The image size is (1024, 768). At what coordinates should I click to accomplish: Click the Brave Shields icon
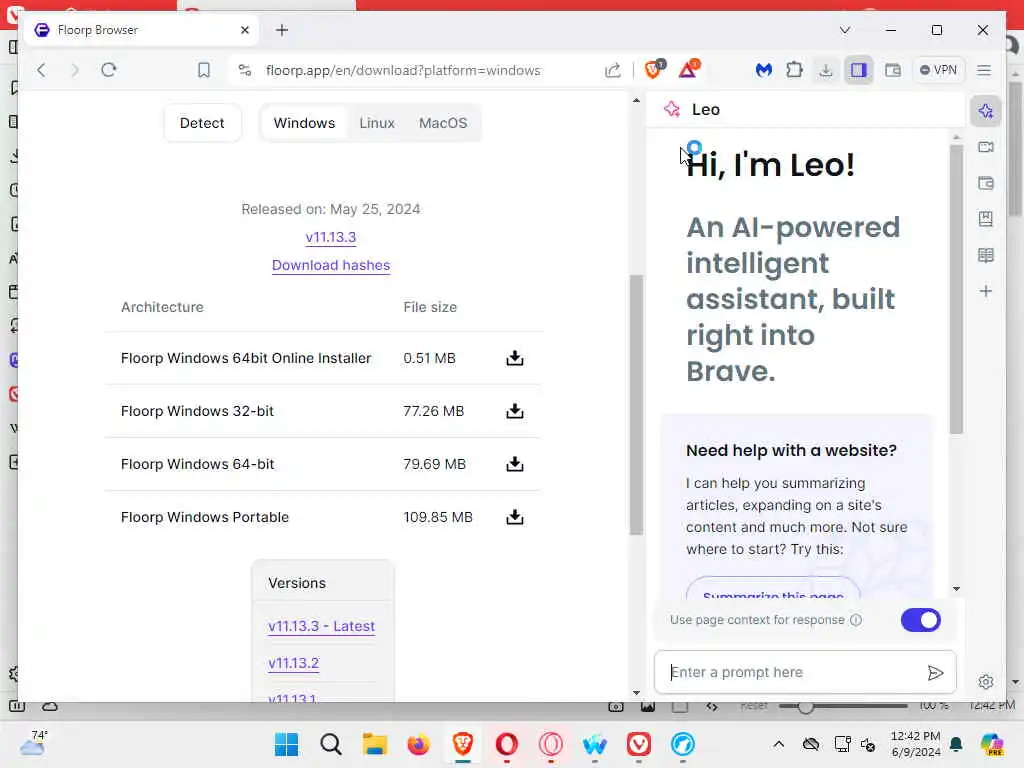click(x=654, y=69)
